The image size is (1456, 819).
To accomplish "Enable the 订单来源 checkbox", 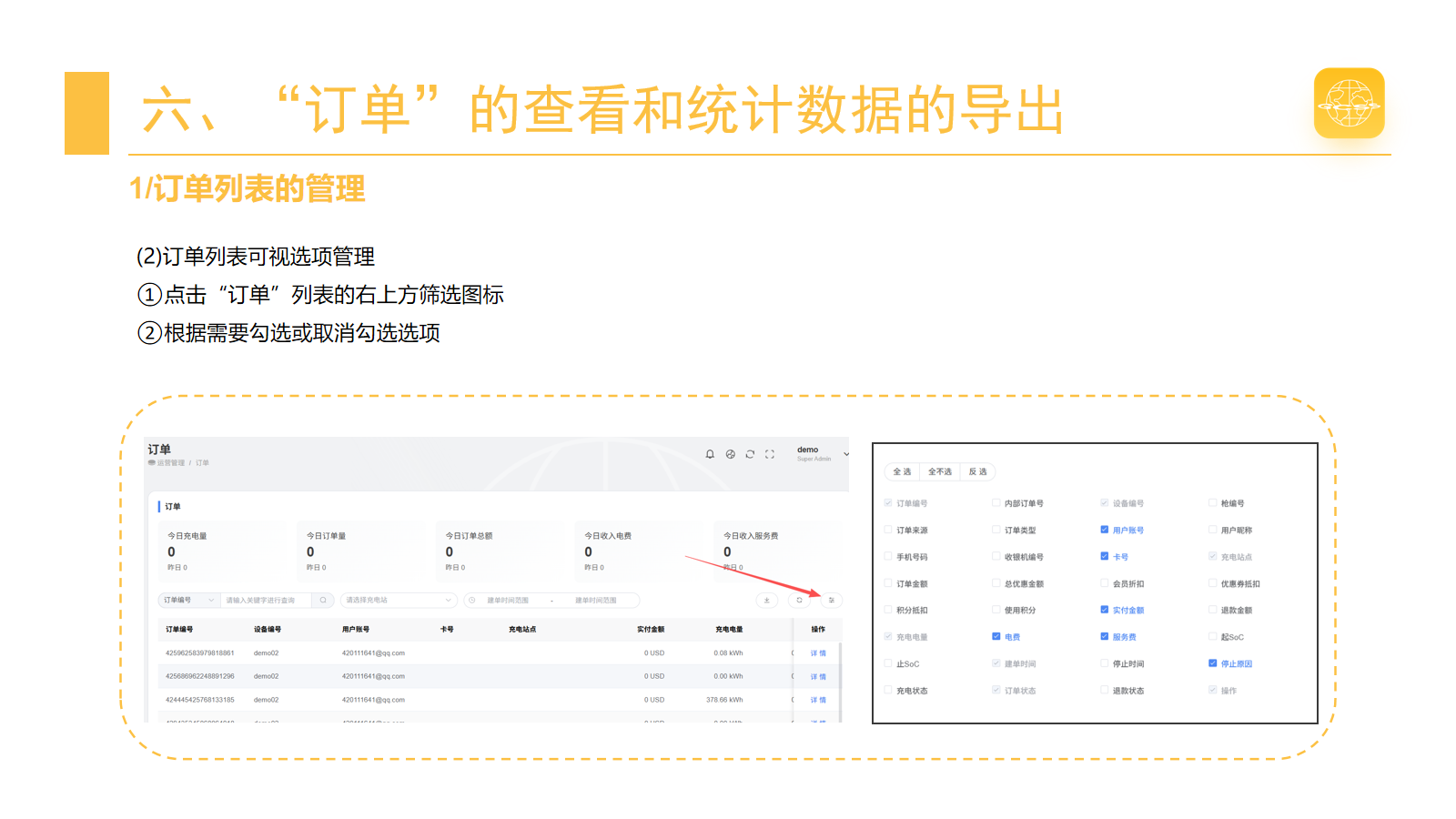I will pyautogui.click(x=888, y=530).
